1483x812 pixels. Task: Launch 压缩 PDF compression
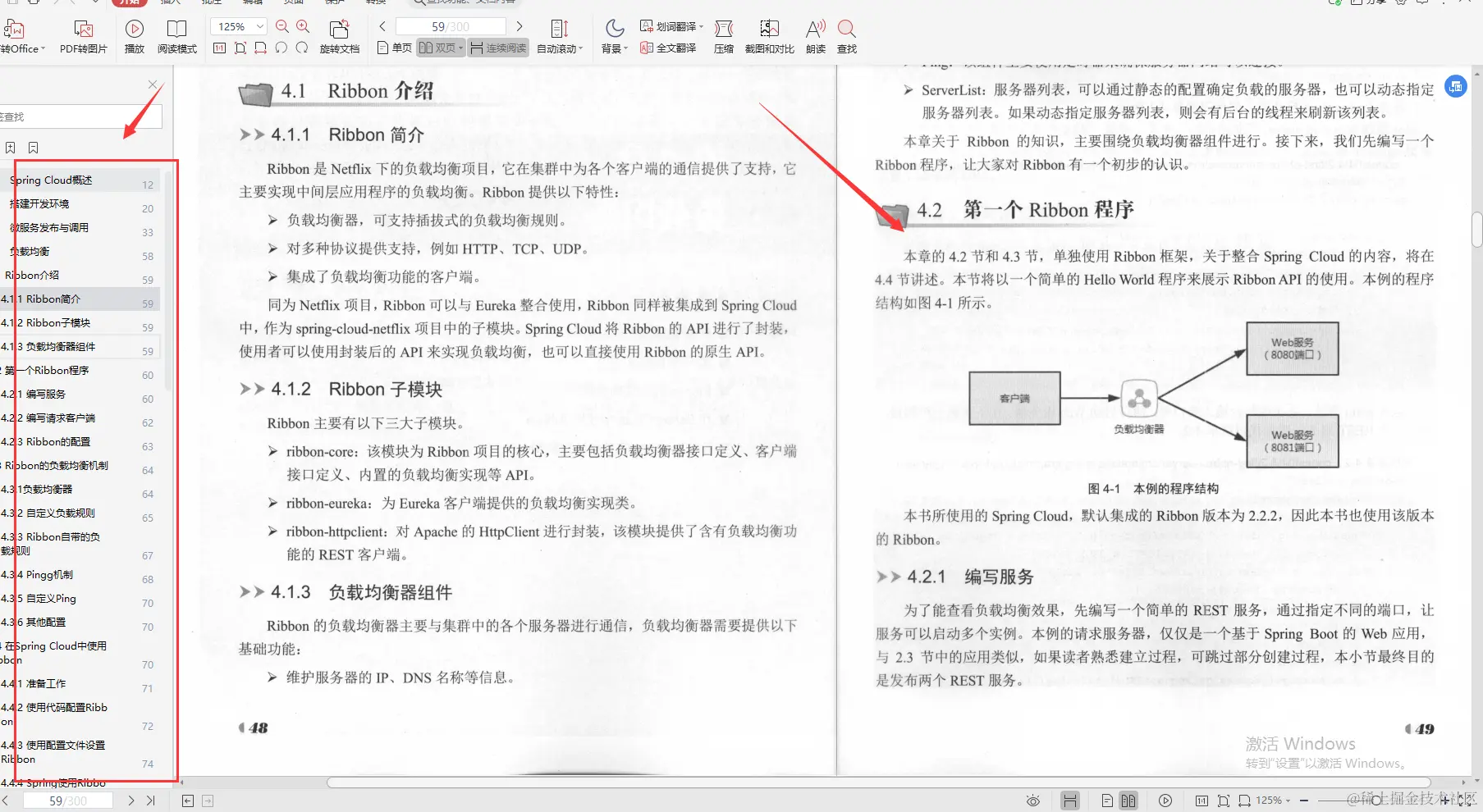point(723,34)
